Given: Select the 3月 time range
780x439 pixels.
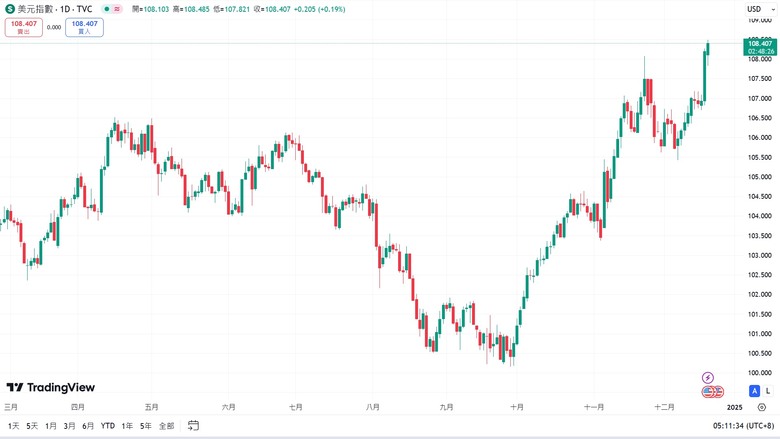Looking at the screenshot, I should click(x=70, y=426).
